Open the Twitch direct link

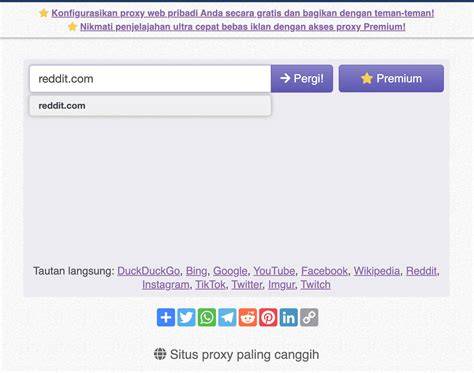coord(316,285)
